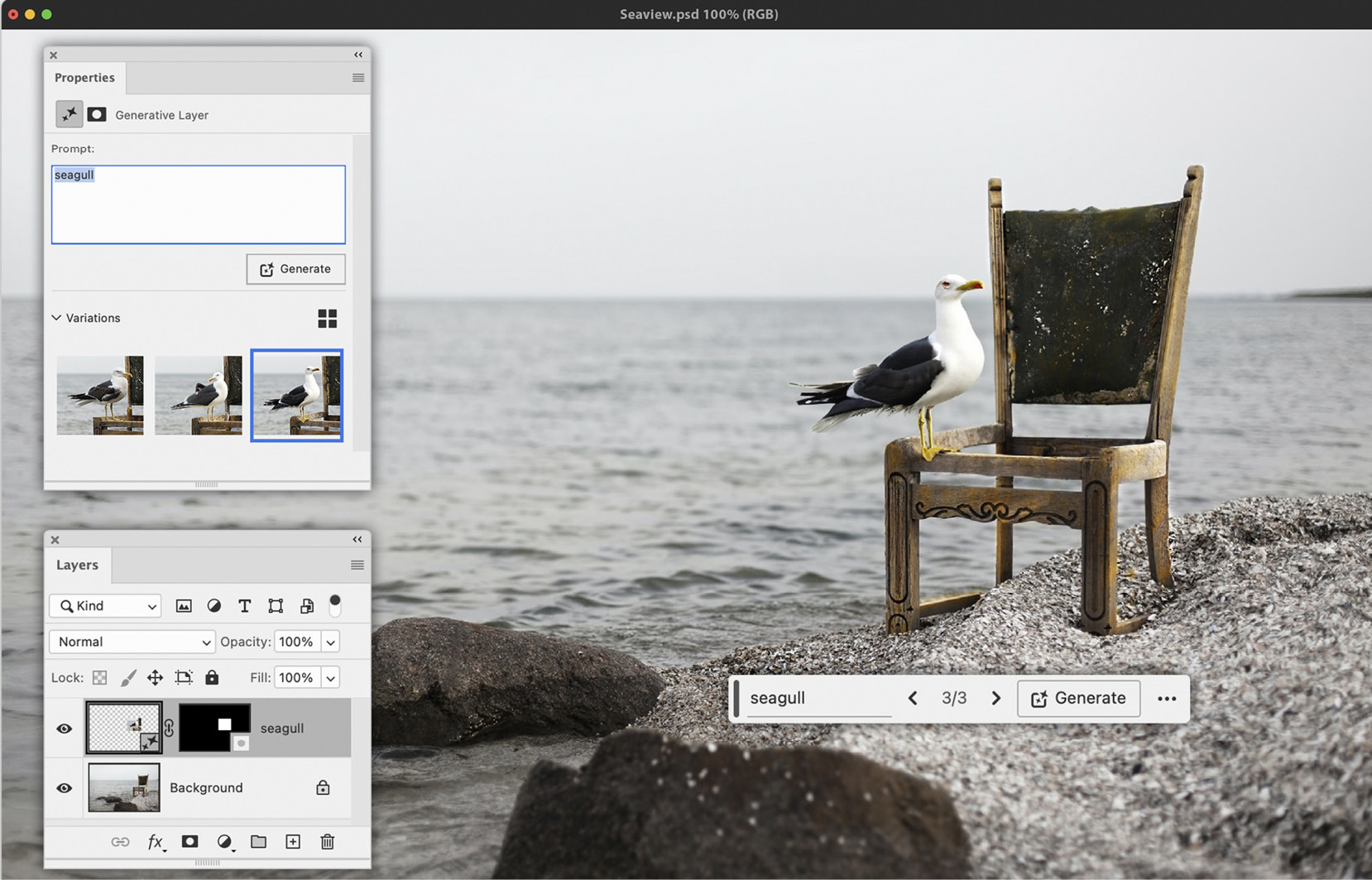Collapse the Layers panel with double arrows

click(x=357, y=540)
